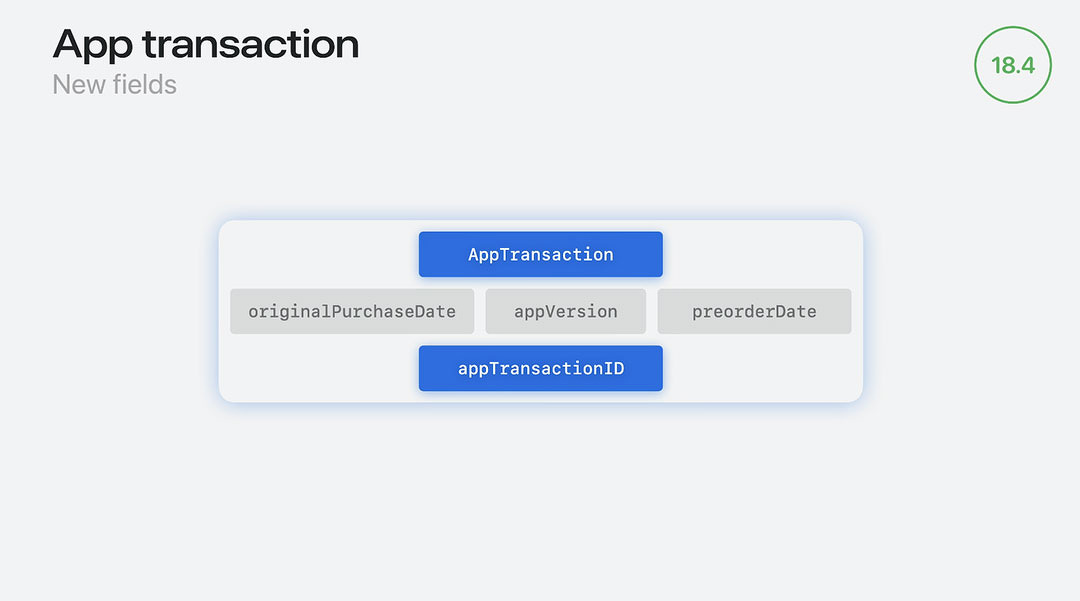Viewport: 1080px width, 601px height.
Task: Click the word 'New' in the subtitle
Action: click(x=79, y=85)
